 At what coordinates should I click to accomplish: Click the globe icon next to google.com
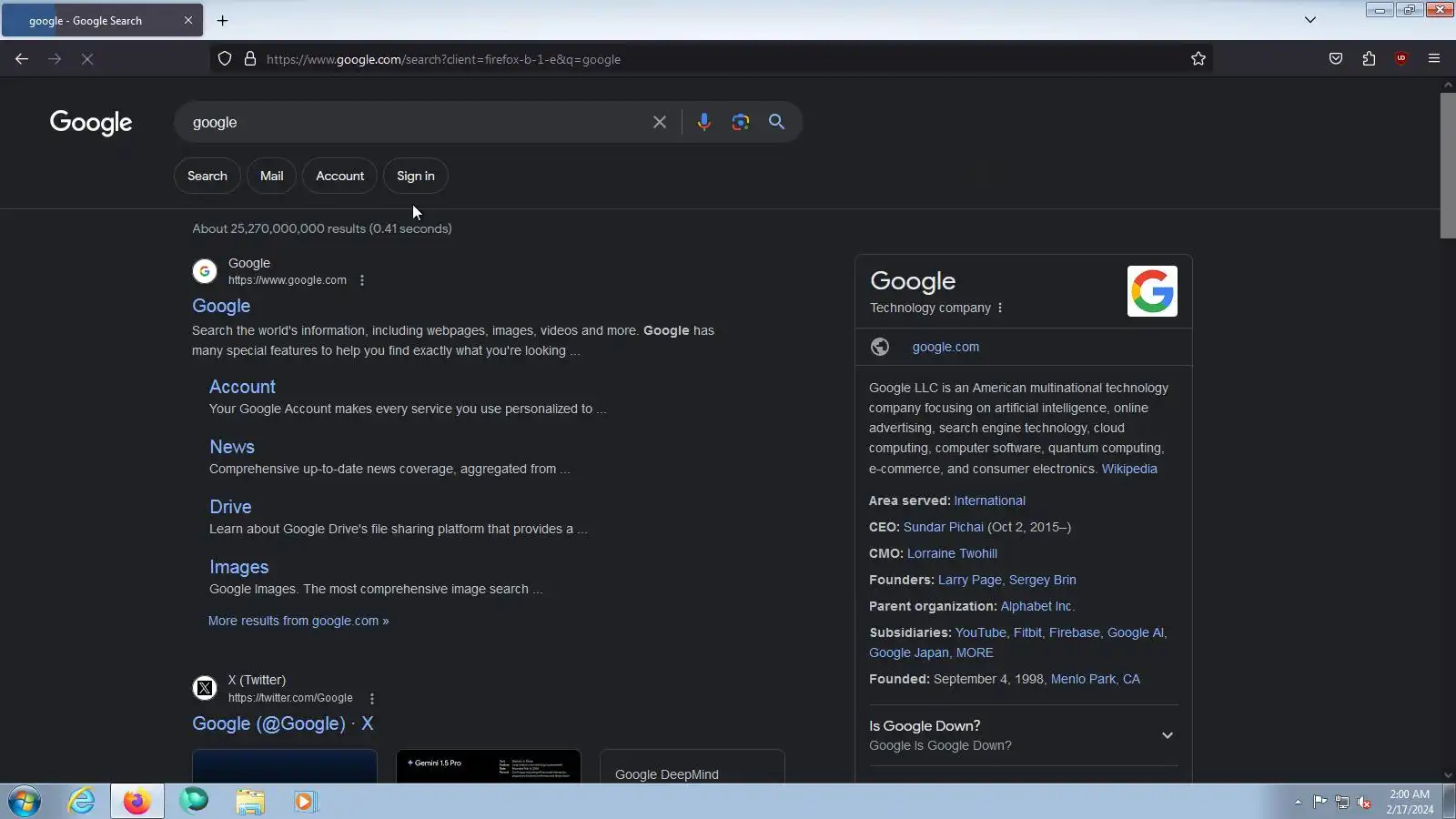[880, 347]
